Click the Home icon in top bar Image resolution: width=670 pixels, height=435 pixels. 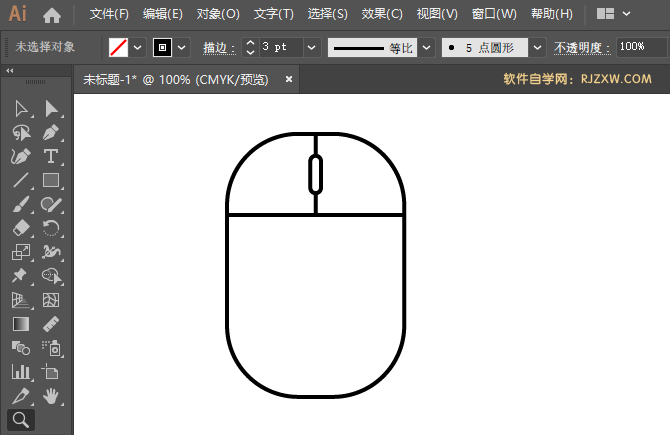click(52, 15)
